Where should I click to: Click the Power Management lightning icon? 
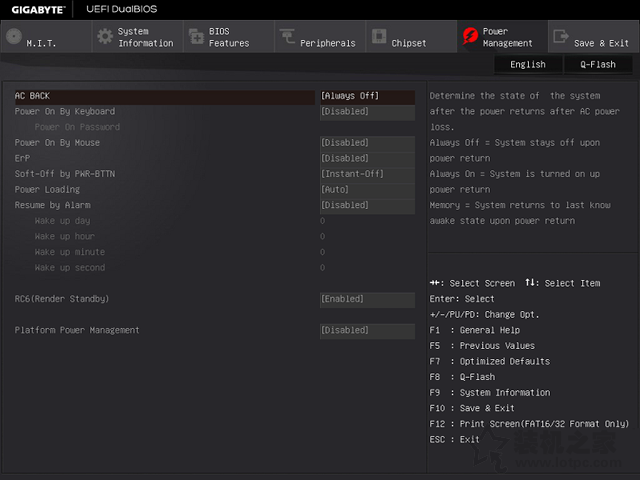pyautogui.click(x=469, y=37)
